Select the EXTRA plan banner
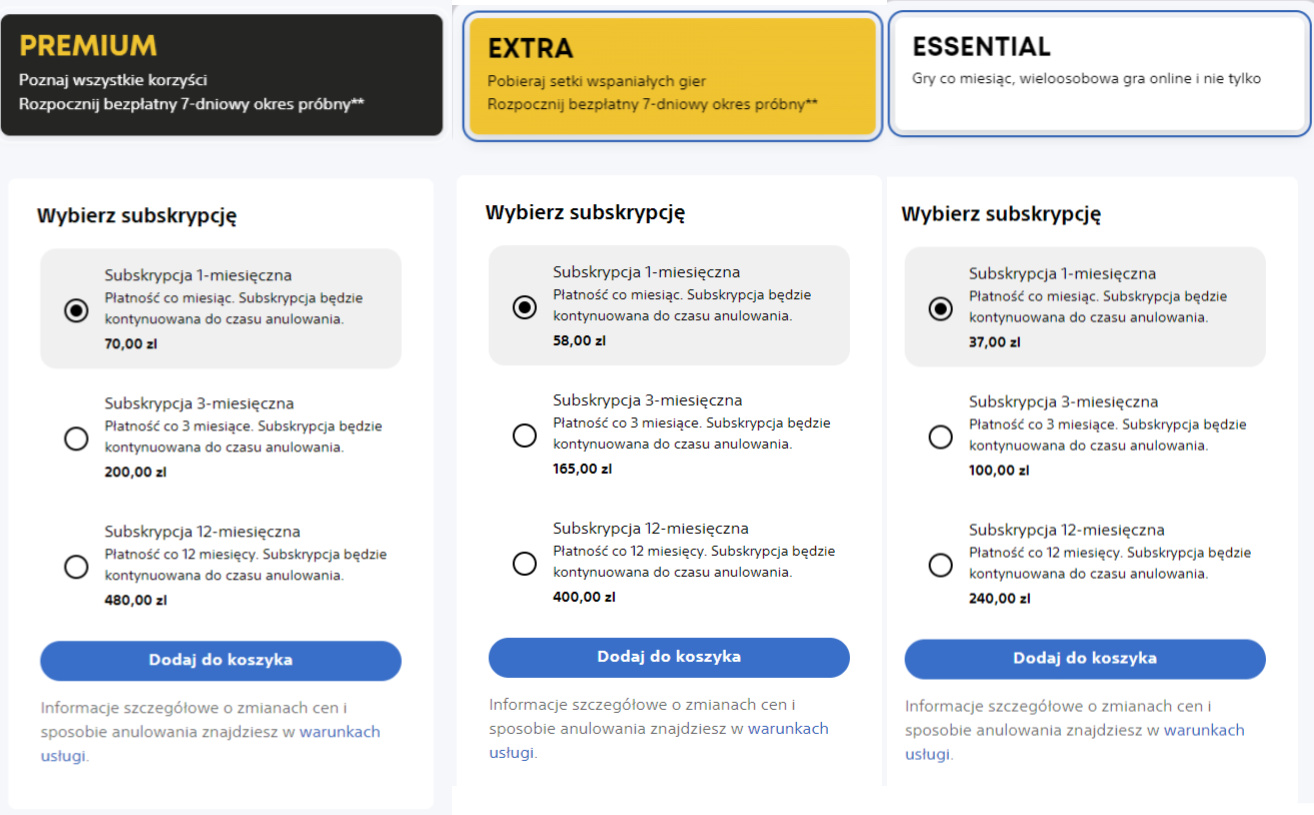The image size is (1314, 815). 673,76
